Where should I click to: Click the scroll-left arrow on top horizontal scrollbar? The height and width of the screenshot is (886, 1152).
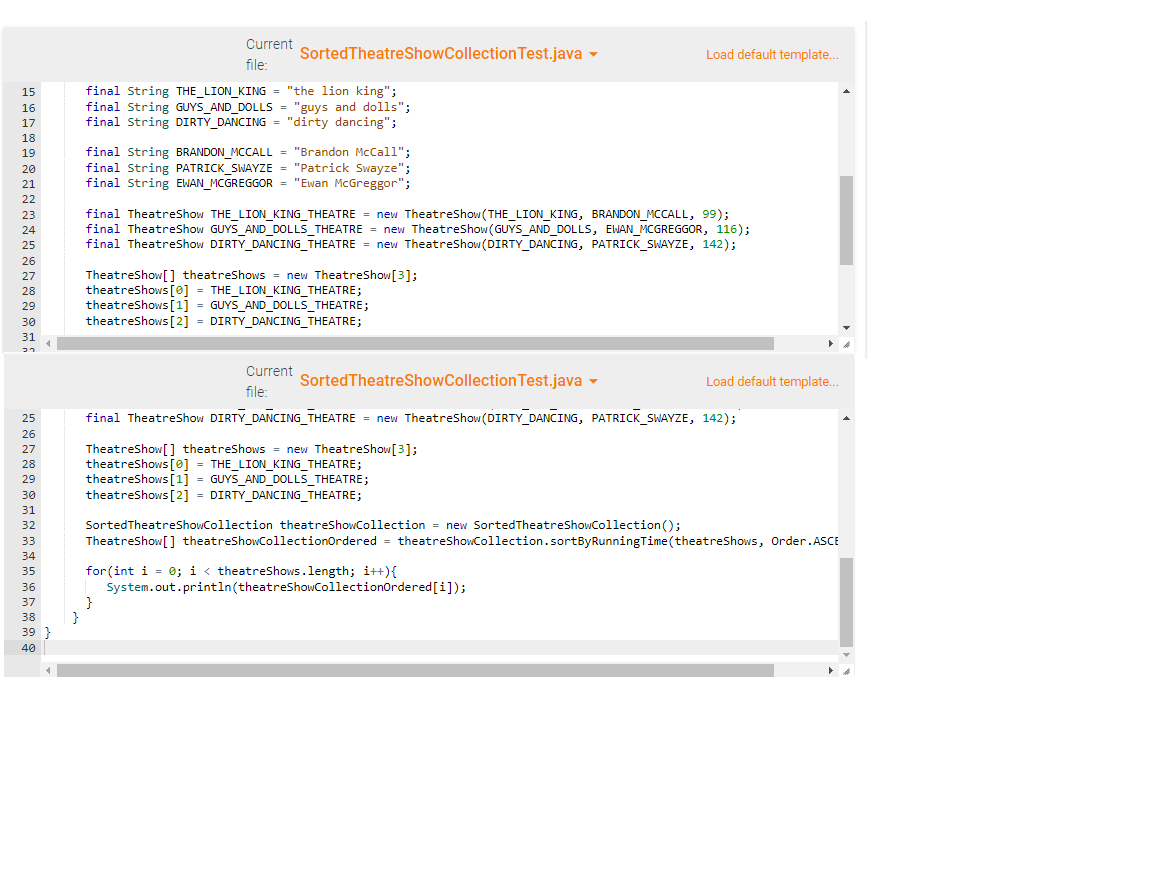point(48,342)
